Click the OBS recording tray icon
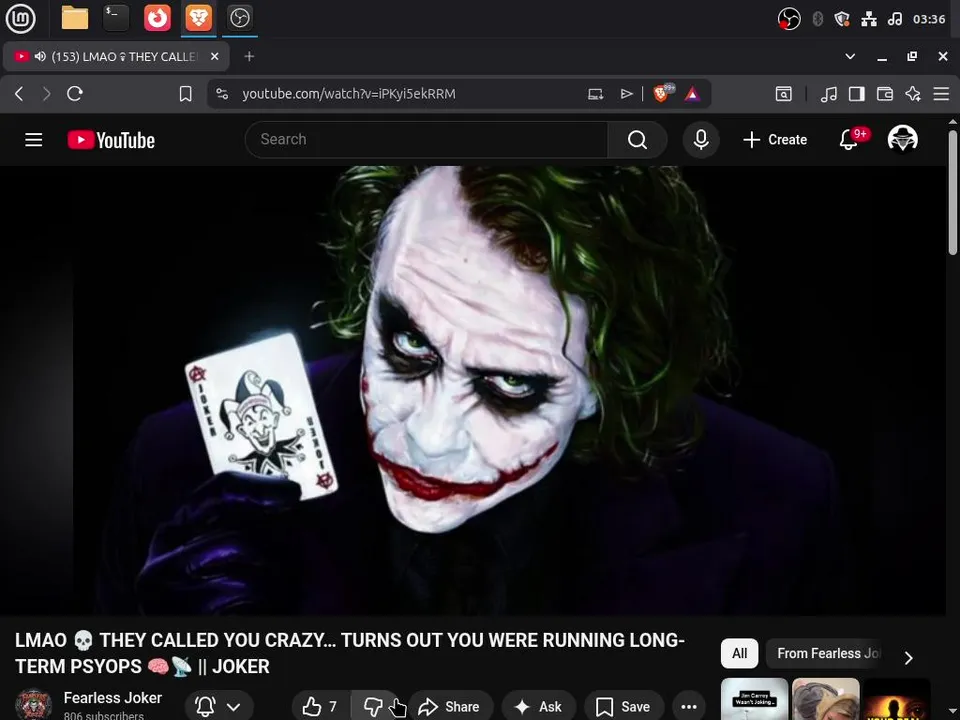 [789, 19]
